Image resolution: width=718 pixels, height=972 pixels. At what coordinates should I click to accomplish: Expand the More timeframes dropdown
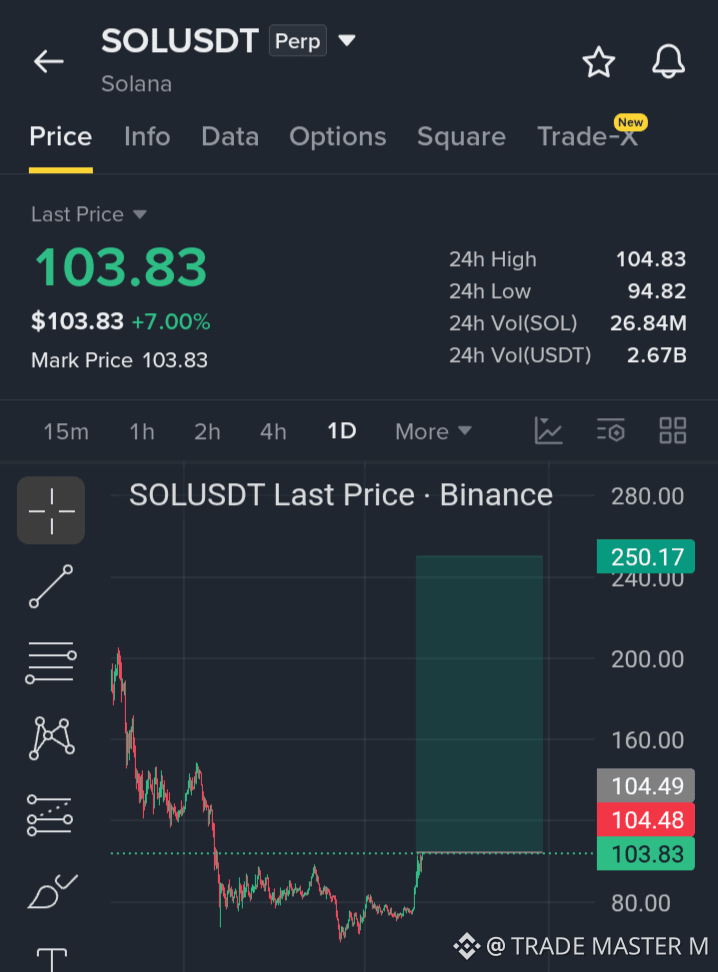pyautogui.click(x=433, y=431)
